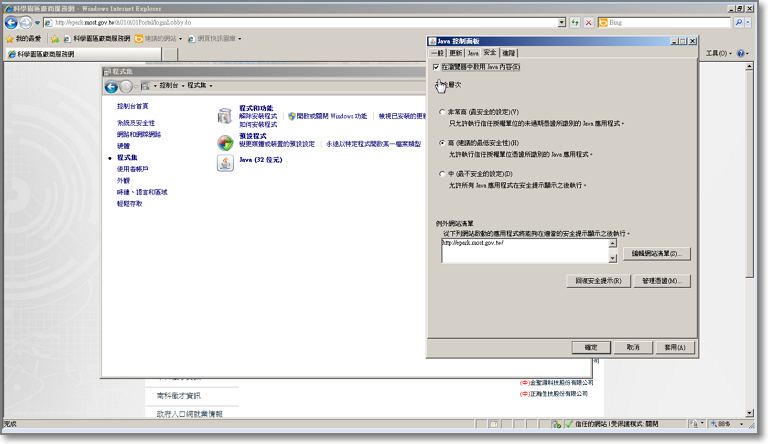Click Internet Explorer forward arrow button
Image resolution: width=768 pixels, height=444 pixels.
tap(25, 23)
